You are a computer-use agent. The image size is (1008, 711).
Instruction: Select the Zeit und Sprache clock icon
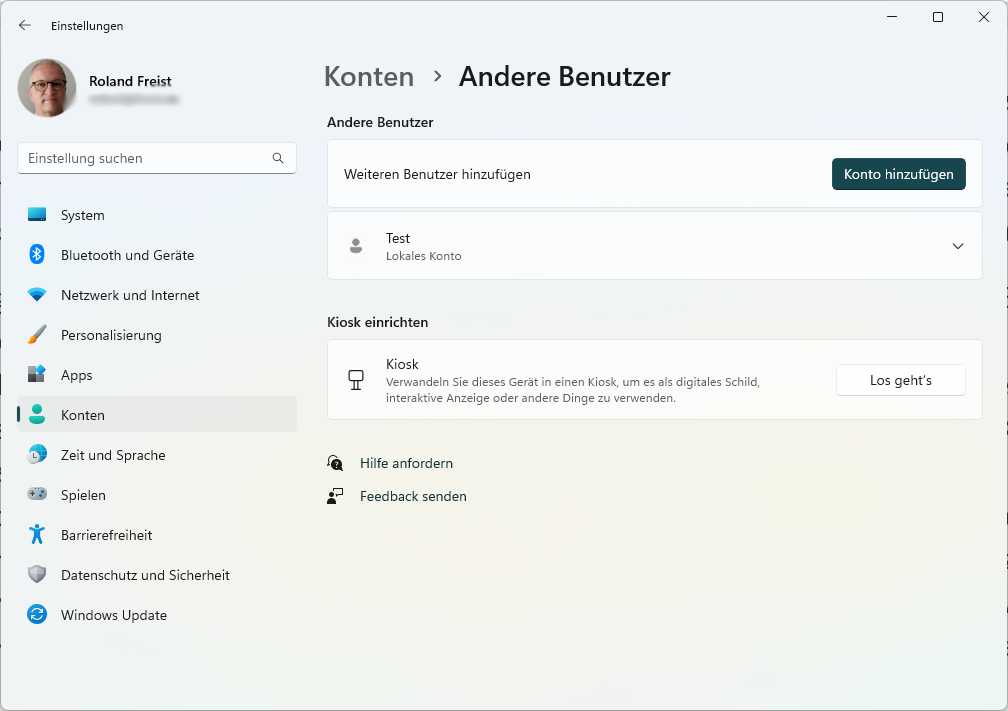(36, 455)
